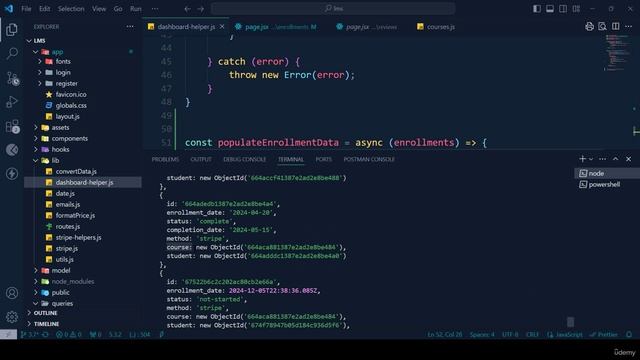Screen dimensions: 640x360
Task: Open the editor more actions ellipsis
Action: point(629,27)
